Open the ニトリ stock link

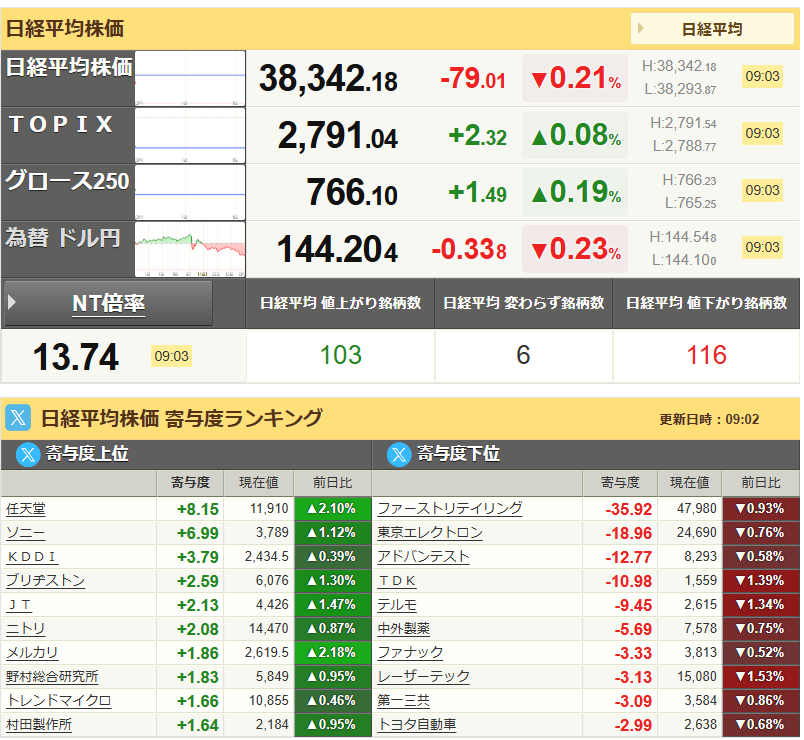(26, 629)
